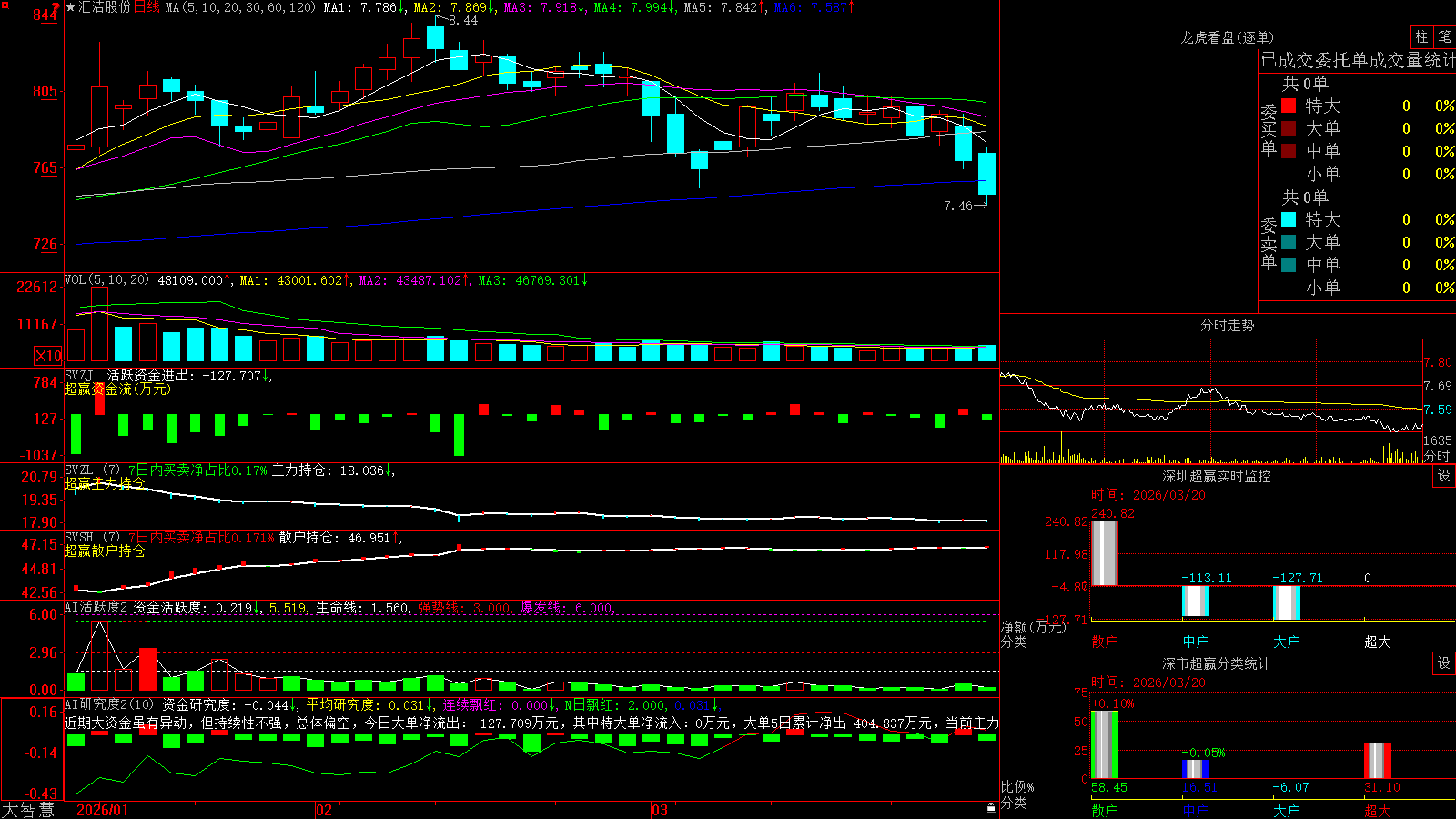Click the 03 month marker on timeline
Image resolution: width=1456 pixels, height=819 pixels.
click(660, 810)
